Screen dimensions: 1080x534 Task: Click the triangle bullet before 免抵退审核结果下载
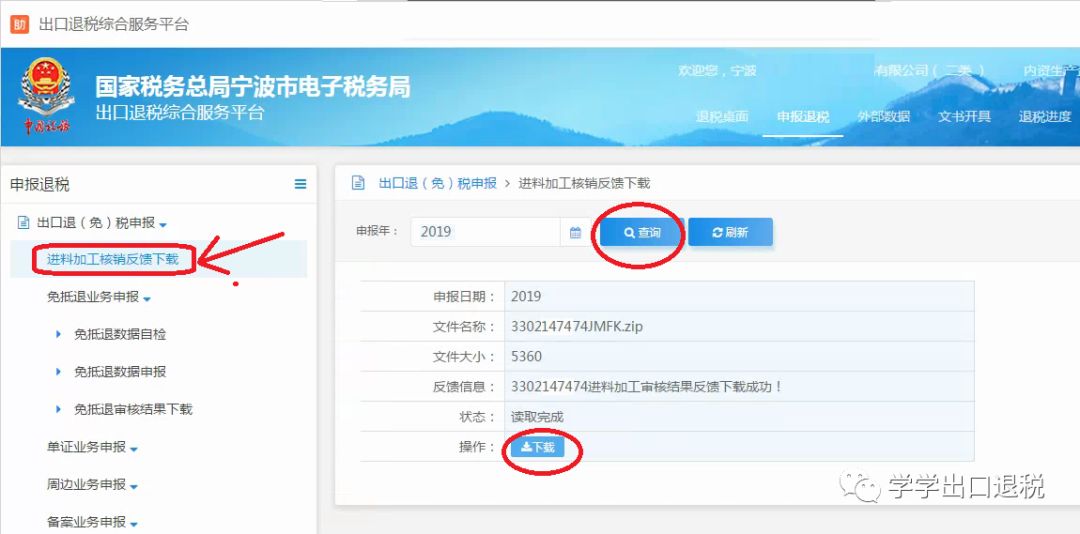tap(59, 409)
